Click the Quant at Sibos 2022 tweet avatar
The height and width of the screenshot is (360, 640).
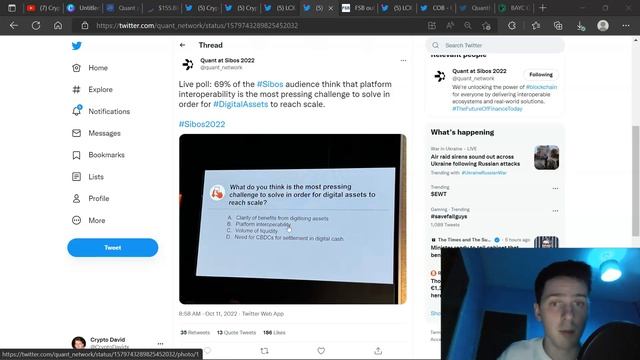coord(188,64)
